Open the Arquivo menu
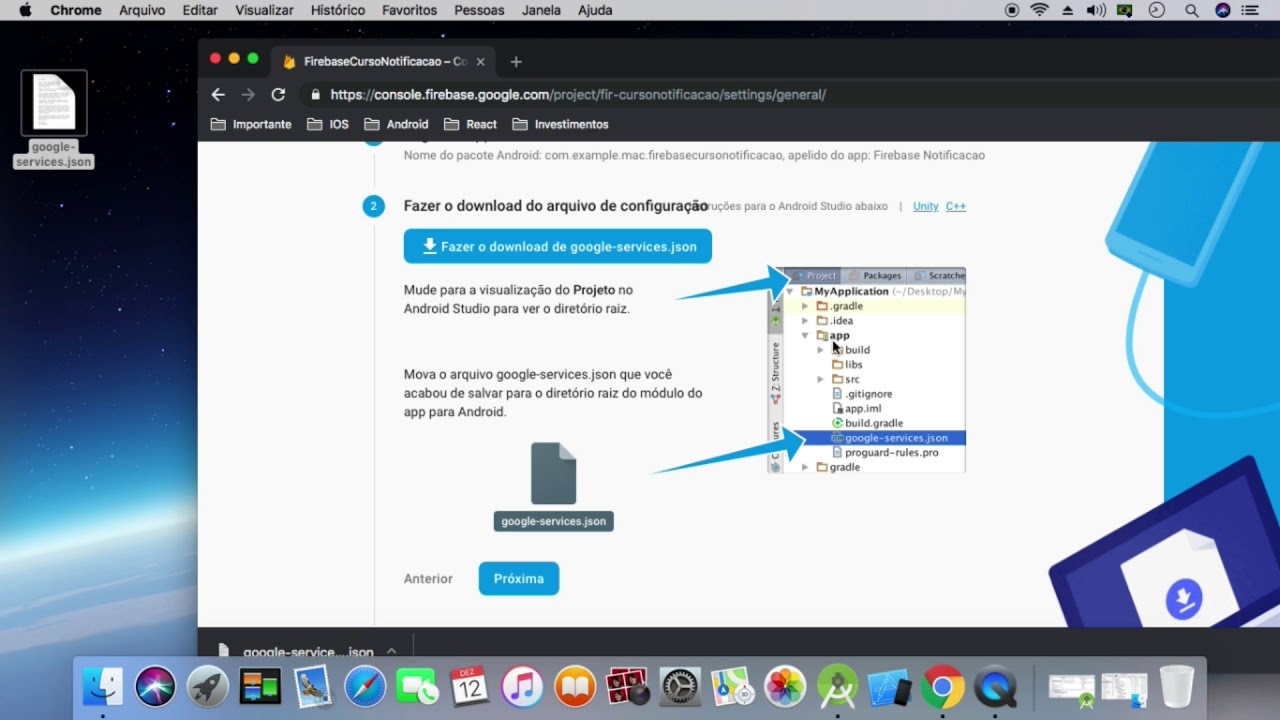 click(142, 10)
